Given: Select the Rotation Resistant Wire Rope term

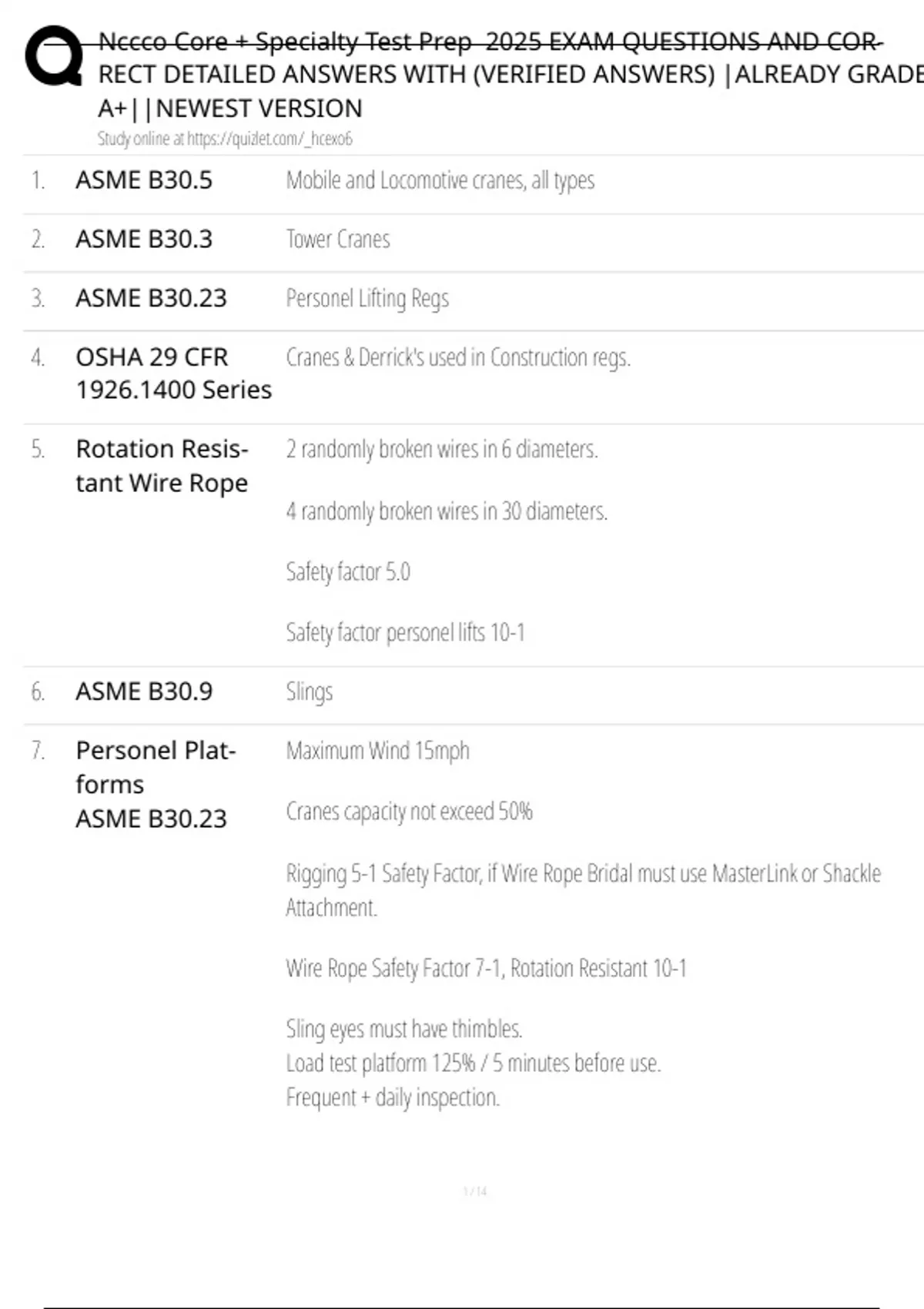Looking at the screenshot, I should click(x=162, y=466).
